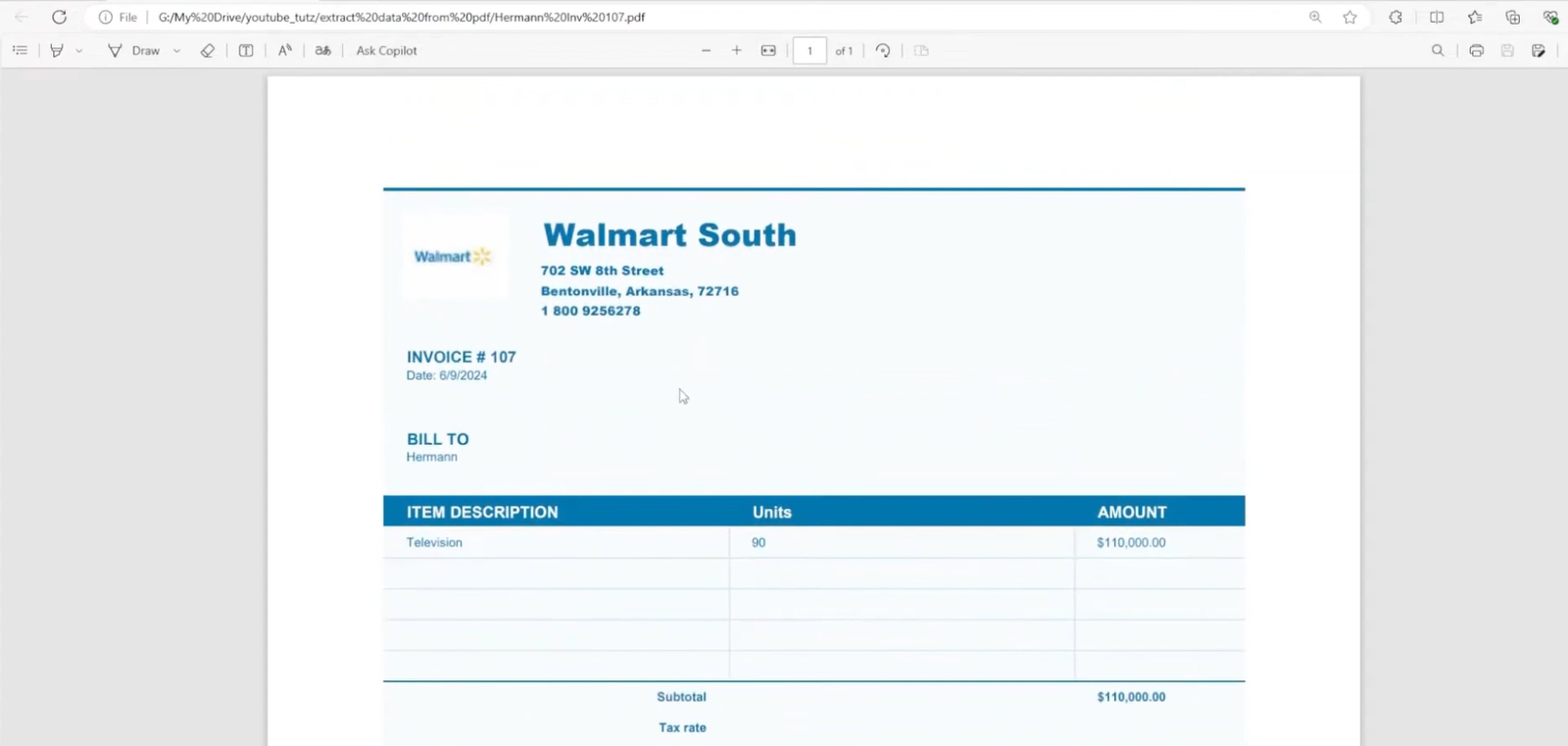Select the Erase tool
The width and height of the screenshot is (1568, 746).
tap(207, 50)
